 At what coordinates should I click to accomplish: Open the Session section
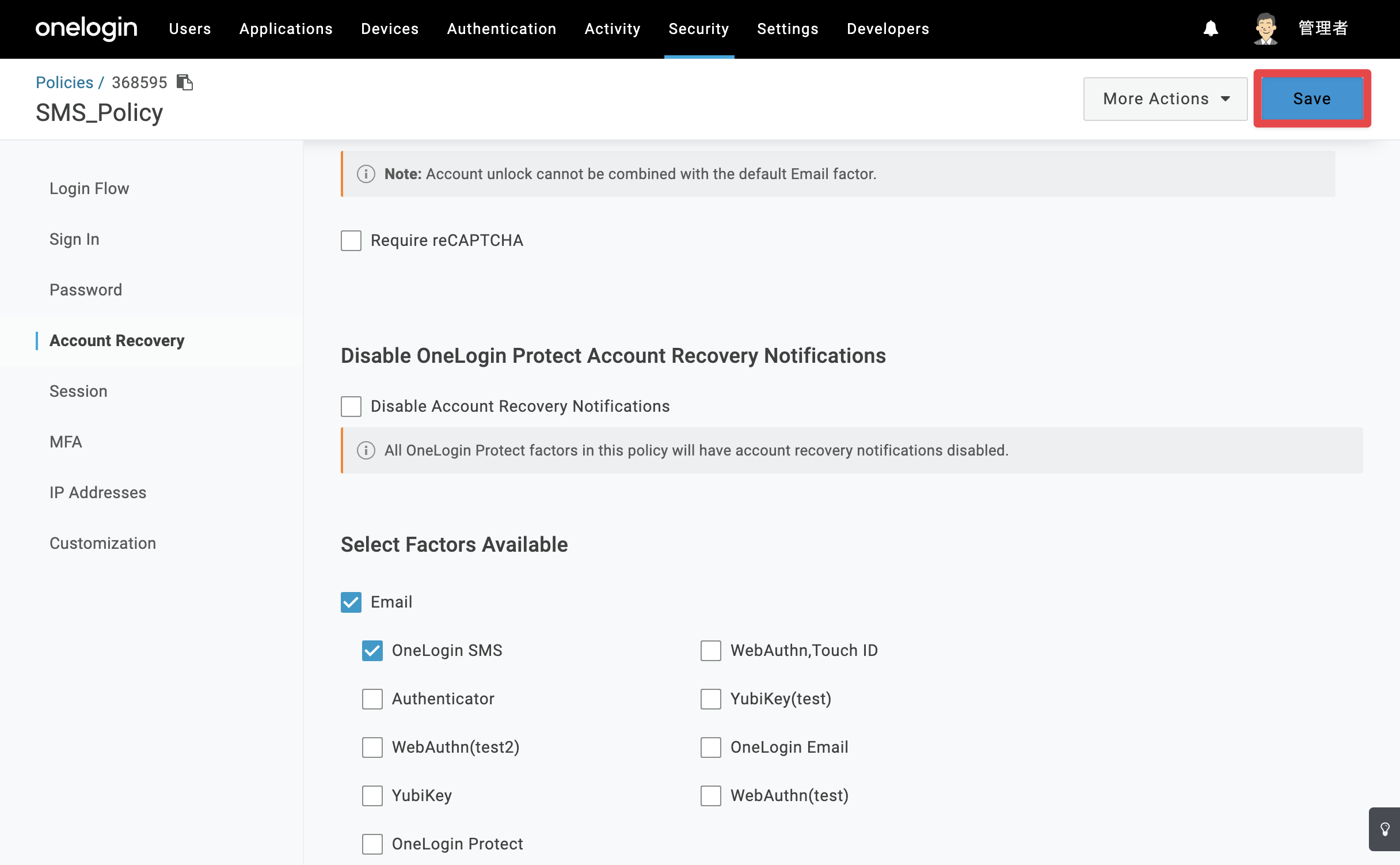pyautogui.click(x=78, y=392)
